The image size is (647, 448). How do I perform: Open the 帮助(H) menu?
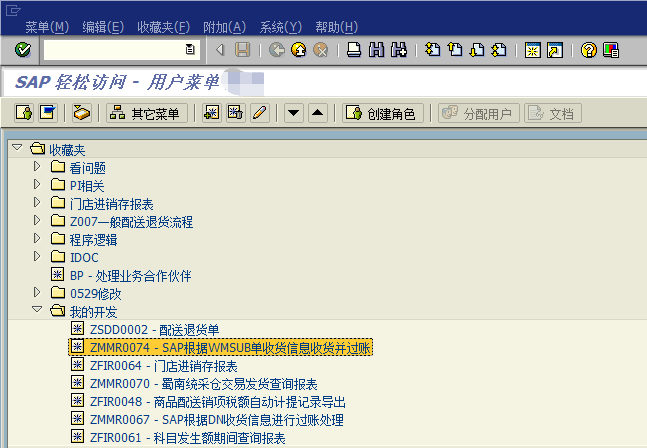tap(337, 27)
